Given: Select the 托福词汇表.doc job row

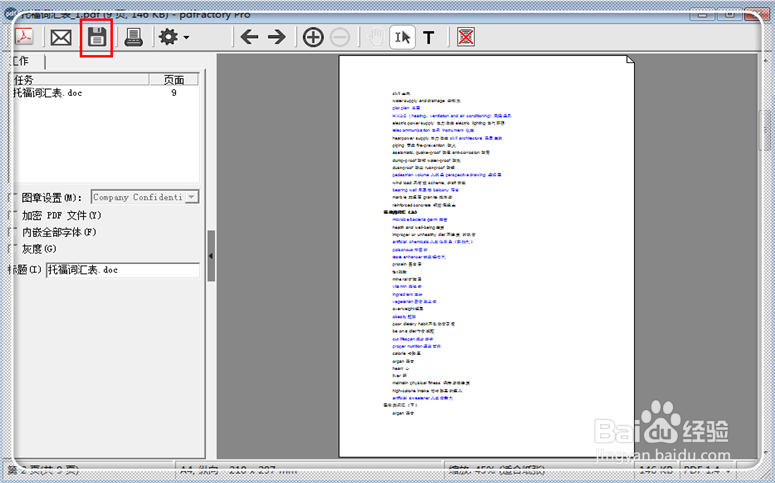Looking at the screenshot, I should [105, 93].
